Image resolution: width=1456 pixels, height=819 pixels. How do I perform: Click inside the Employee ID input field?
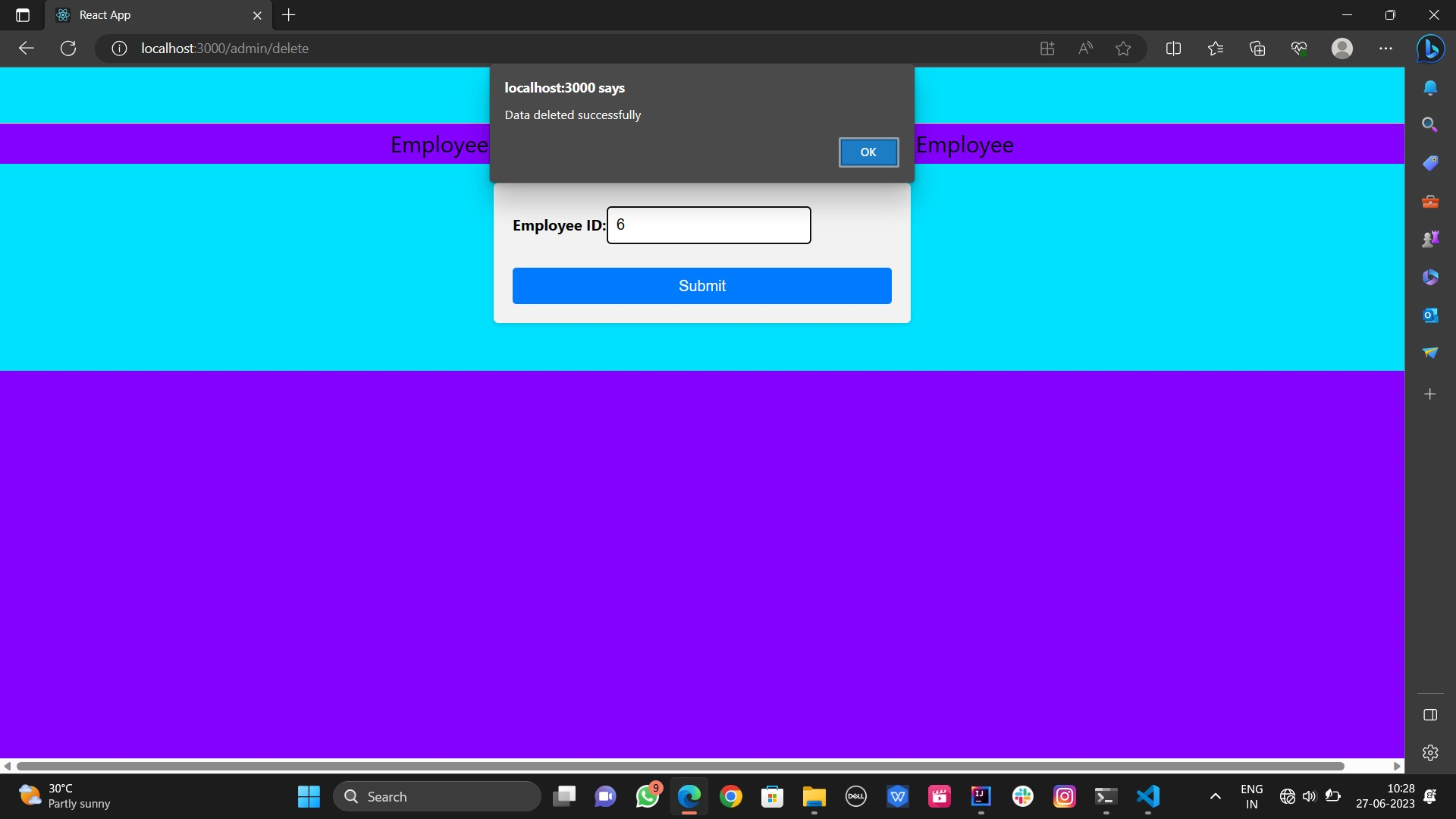[x=708, y=224]
